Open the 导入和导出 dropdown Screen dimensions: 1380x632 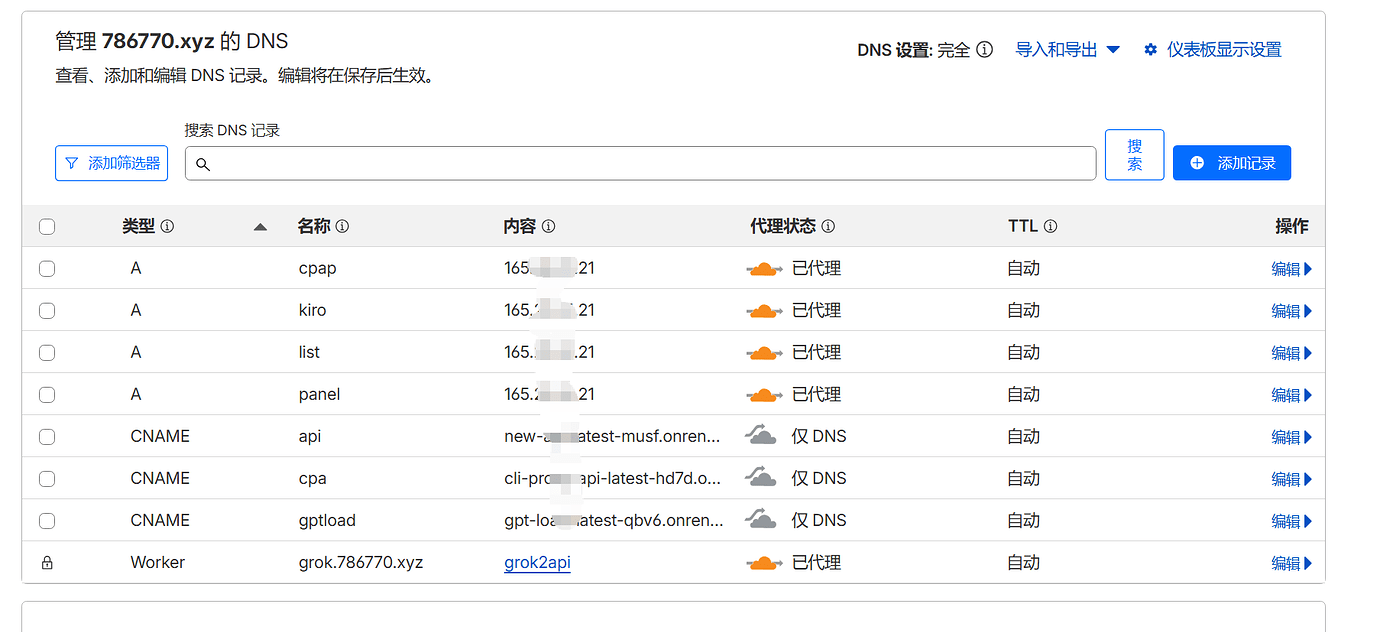point(1067,49)
